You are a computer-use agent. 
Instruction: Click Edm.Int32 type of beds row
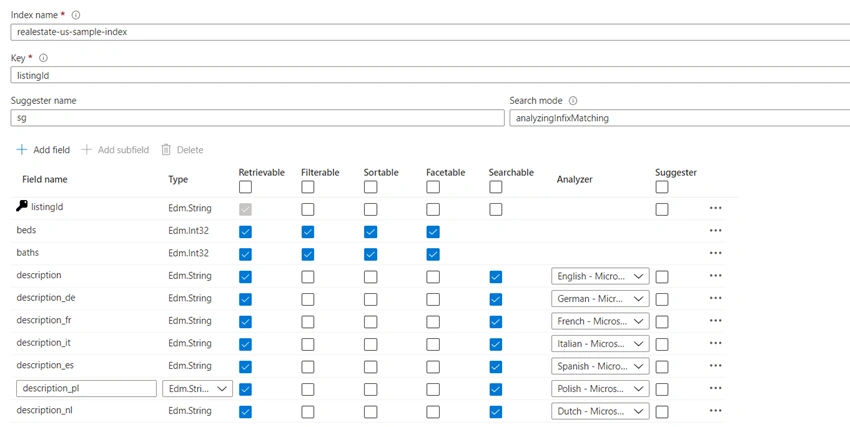tap(188, 231)
